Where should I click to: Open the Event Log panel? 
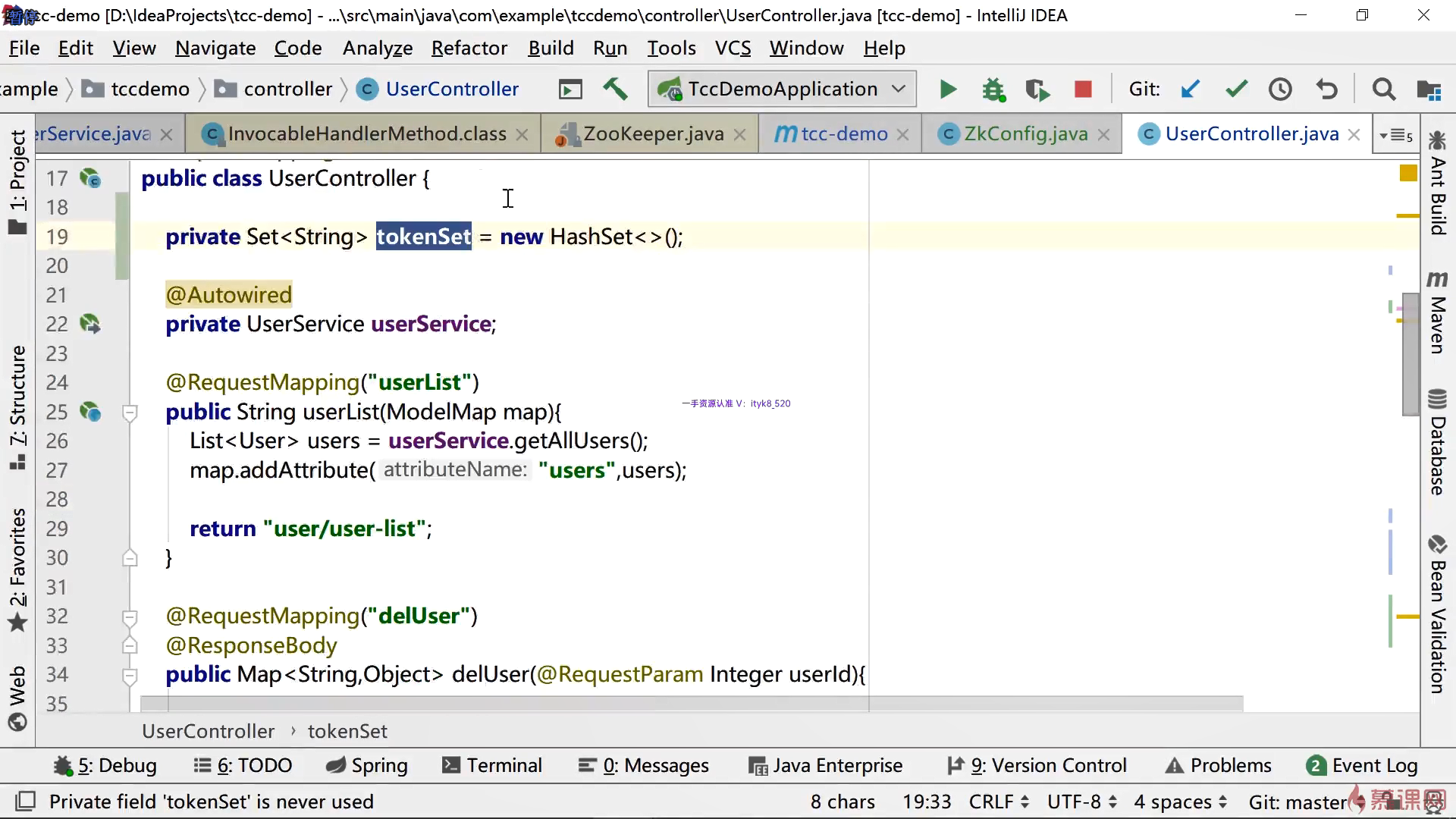(x=1362, y=765)
